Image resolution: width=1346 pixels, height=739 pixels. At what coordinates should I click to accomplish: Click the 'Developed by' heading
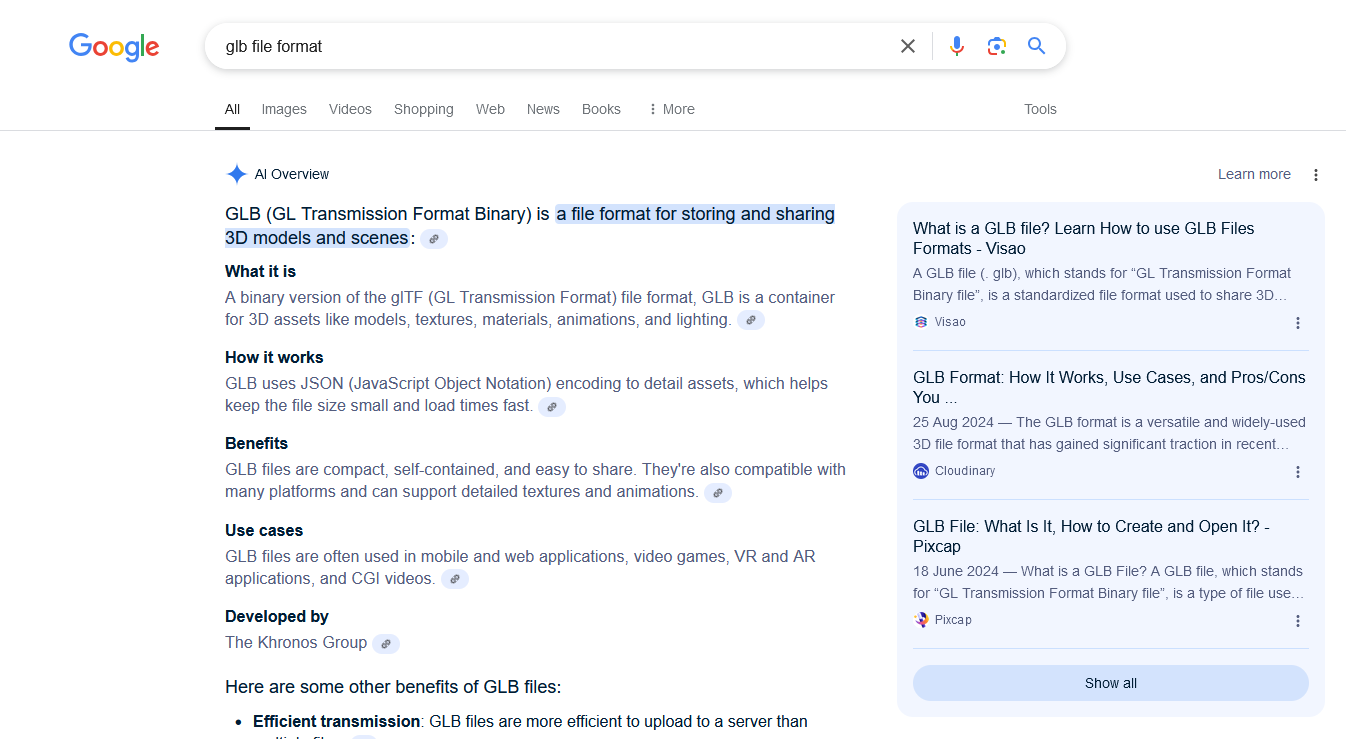click(x=277, y=617)
